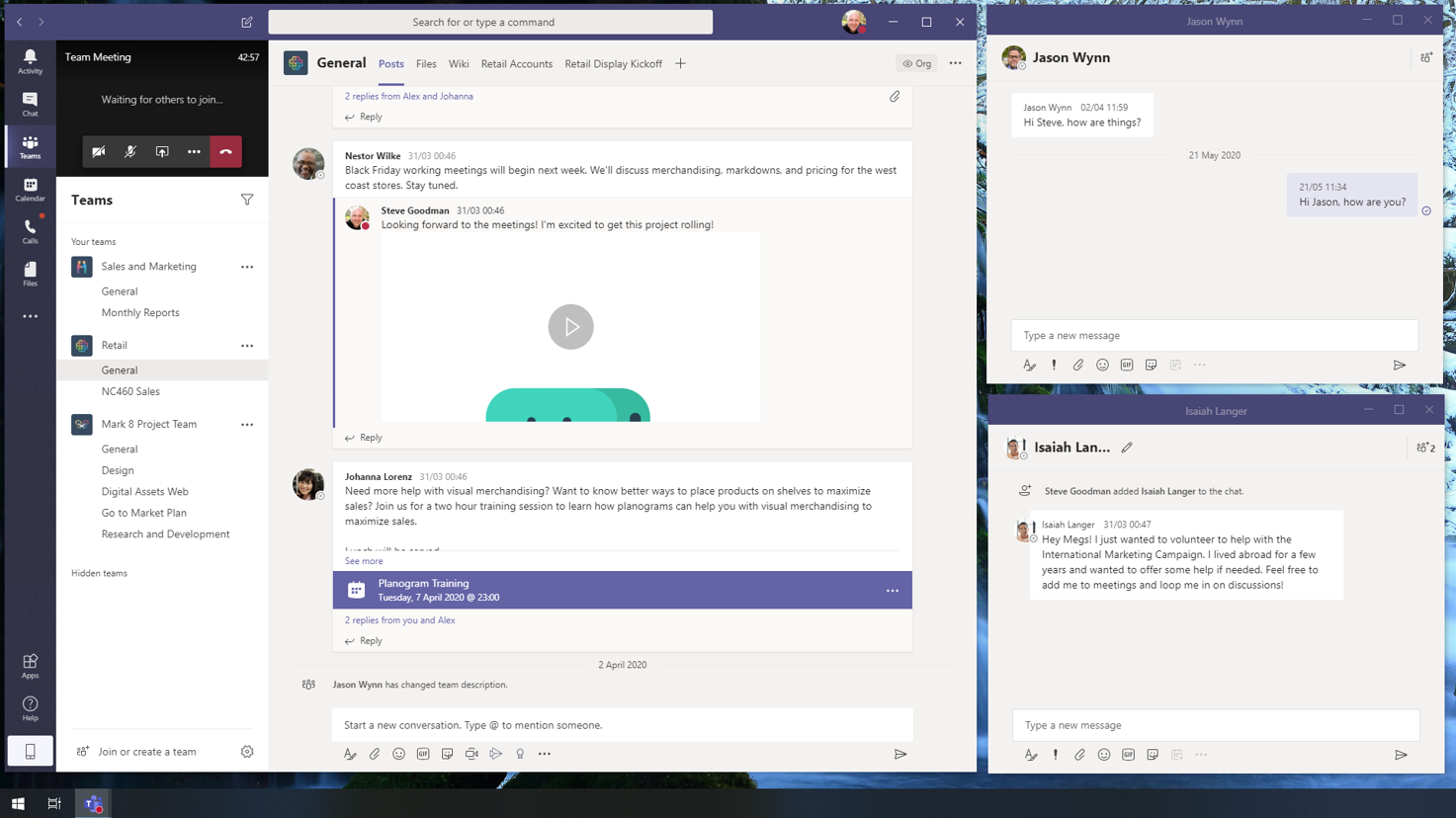The width and height of the screenshot is (1456, 818).
Task: Insert a GIF in channel compose box
Action: point(423,754)
